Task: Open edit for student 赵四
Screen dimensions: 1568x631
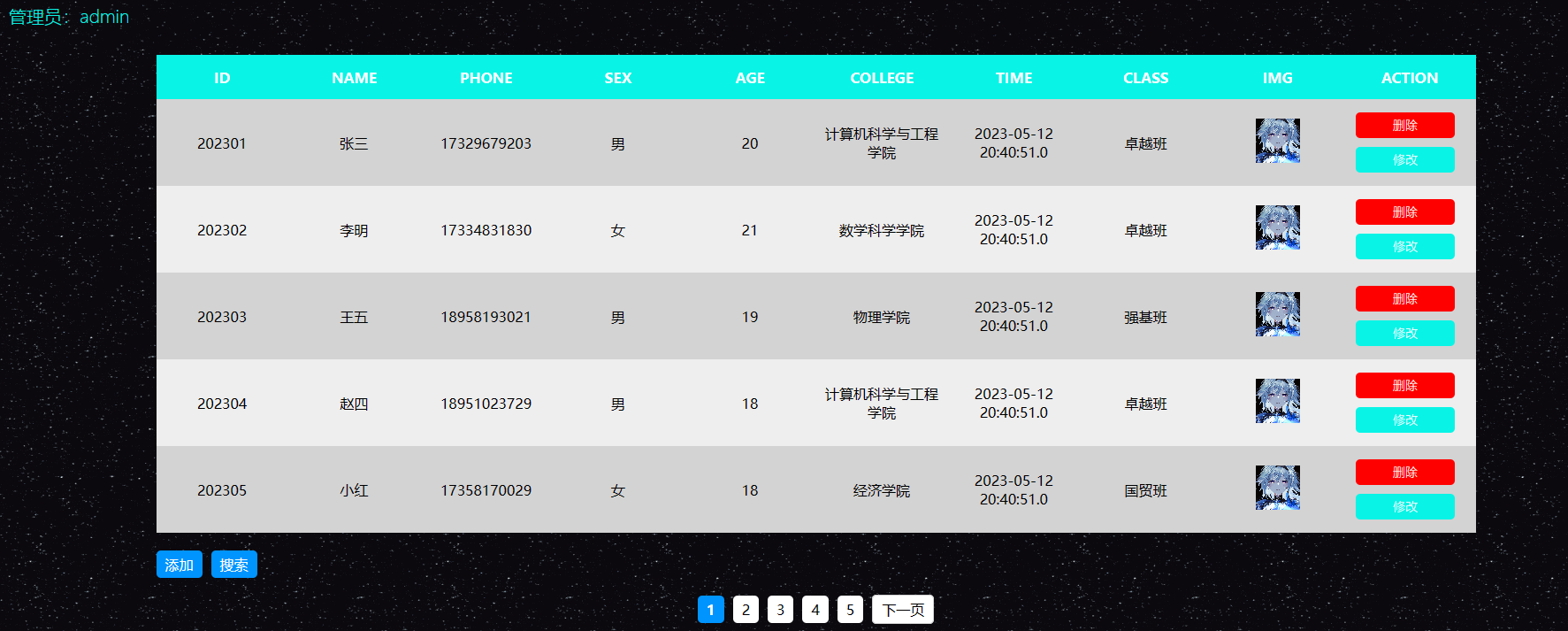Action: pos(1404,419)
